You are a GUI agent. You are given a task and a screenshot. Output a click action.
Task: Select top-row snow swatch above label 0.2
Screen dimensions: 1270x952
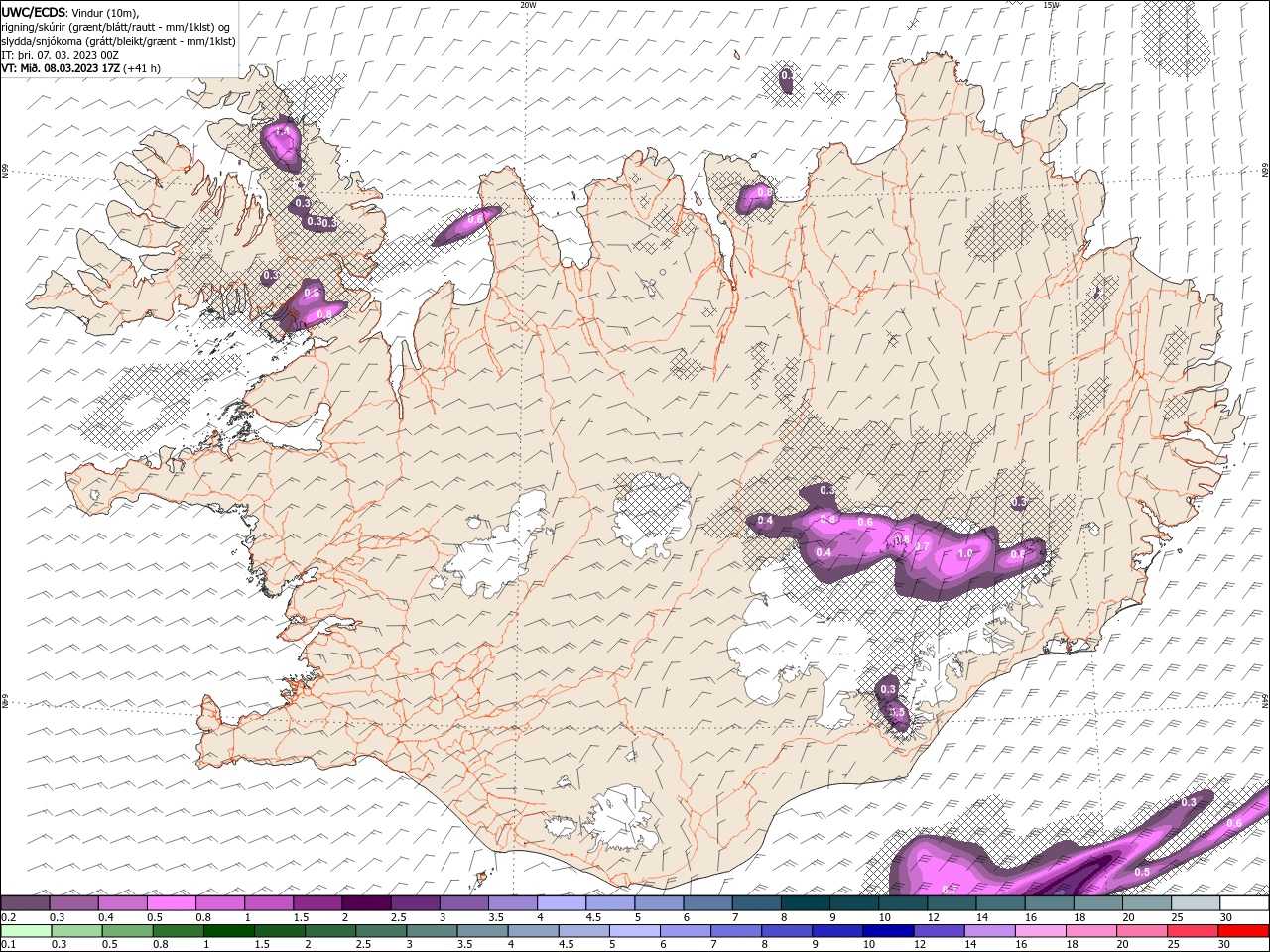pos(25,902)
